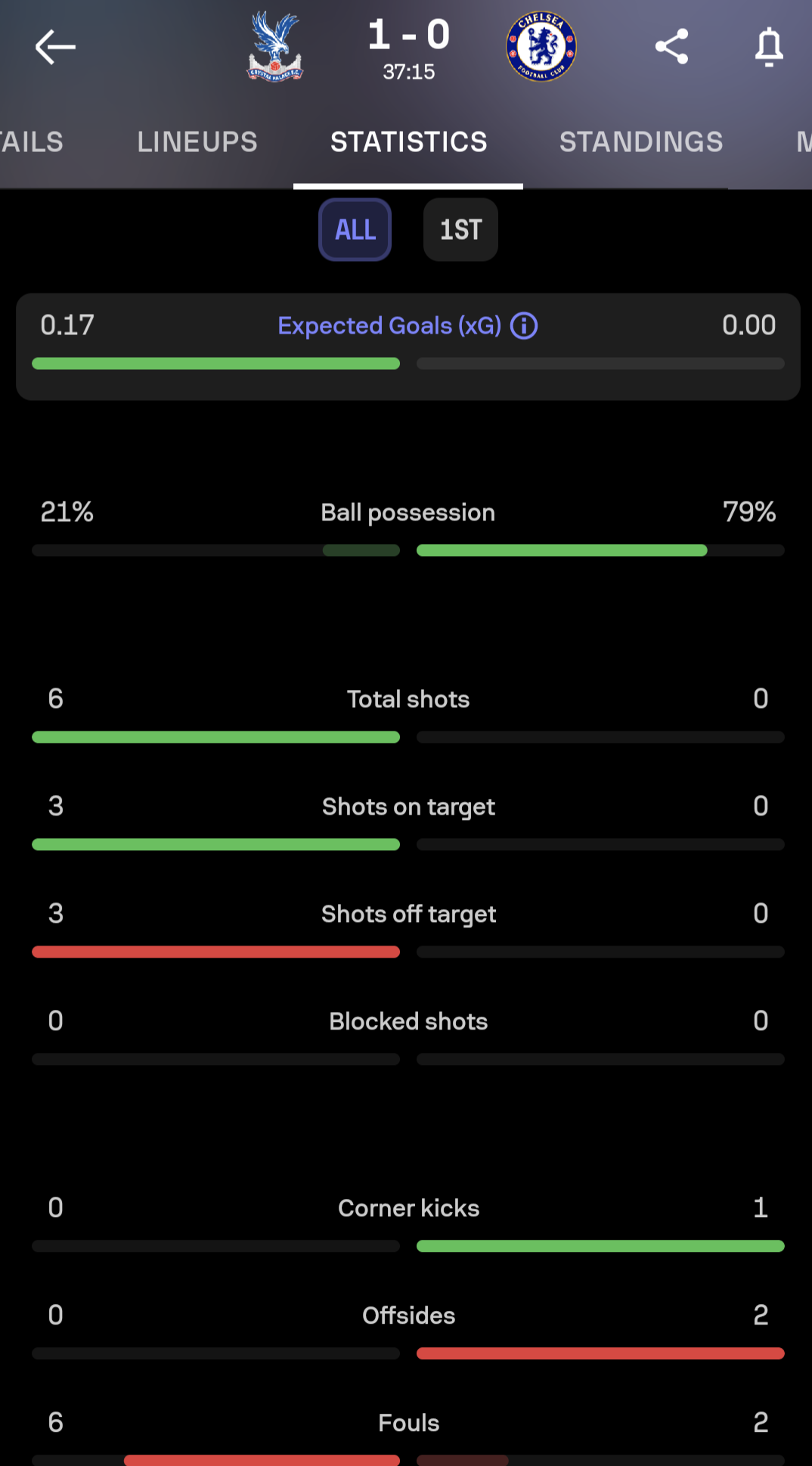Open the share icon
This screenshot has width=812, height=1466.
(x=671, y=47)
